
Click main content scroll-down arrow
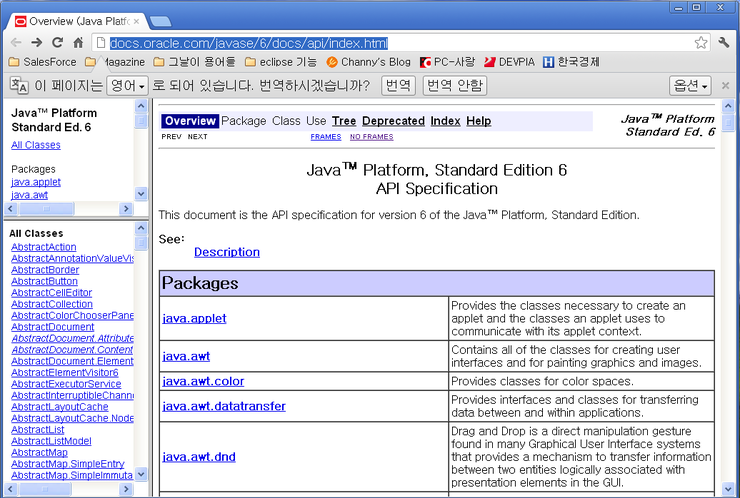(x=728, y=489)
